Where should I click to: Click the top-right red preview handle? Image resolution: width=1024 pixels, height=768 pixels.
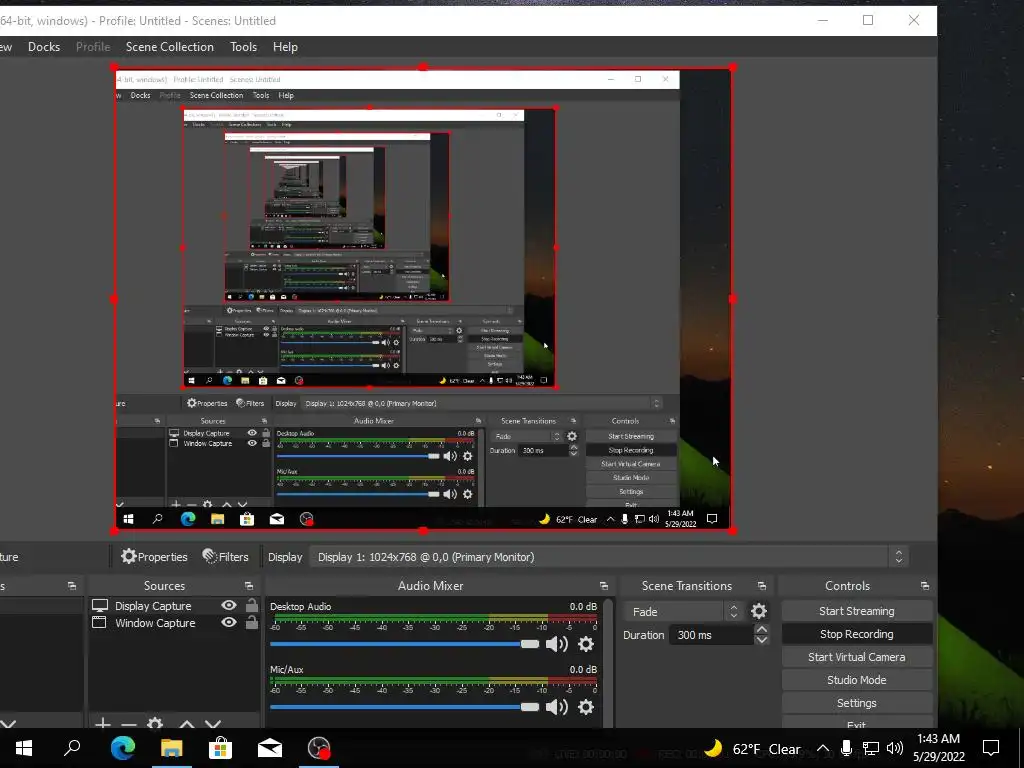coord(733,67)
